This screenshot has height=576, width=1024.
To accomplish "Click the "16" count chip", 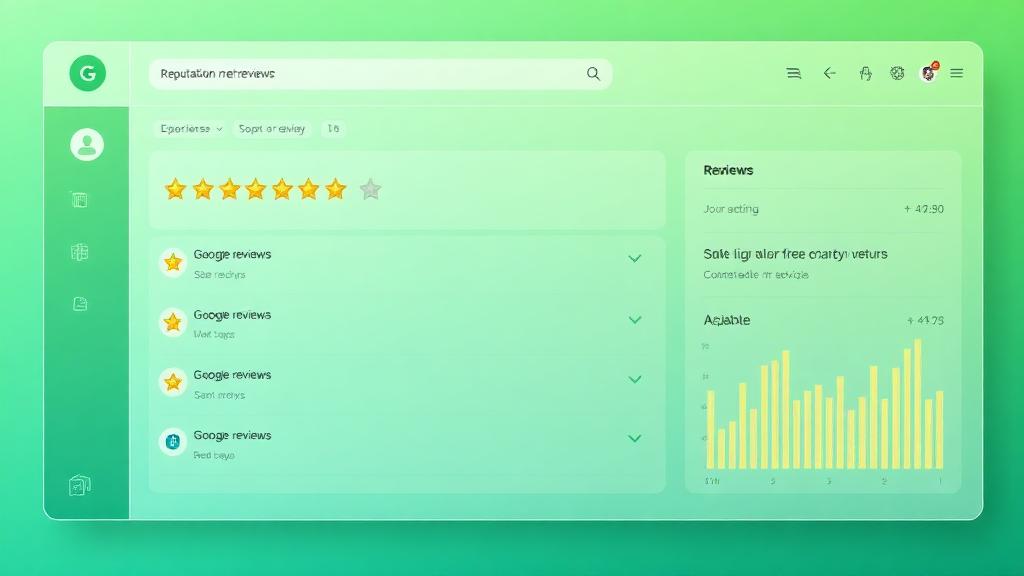I will (x=333, y=129).
